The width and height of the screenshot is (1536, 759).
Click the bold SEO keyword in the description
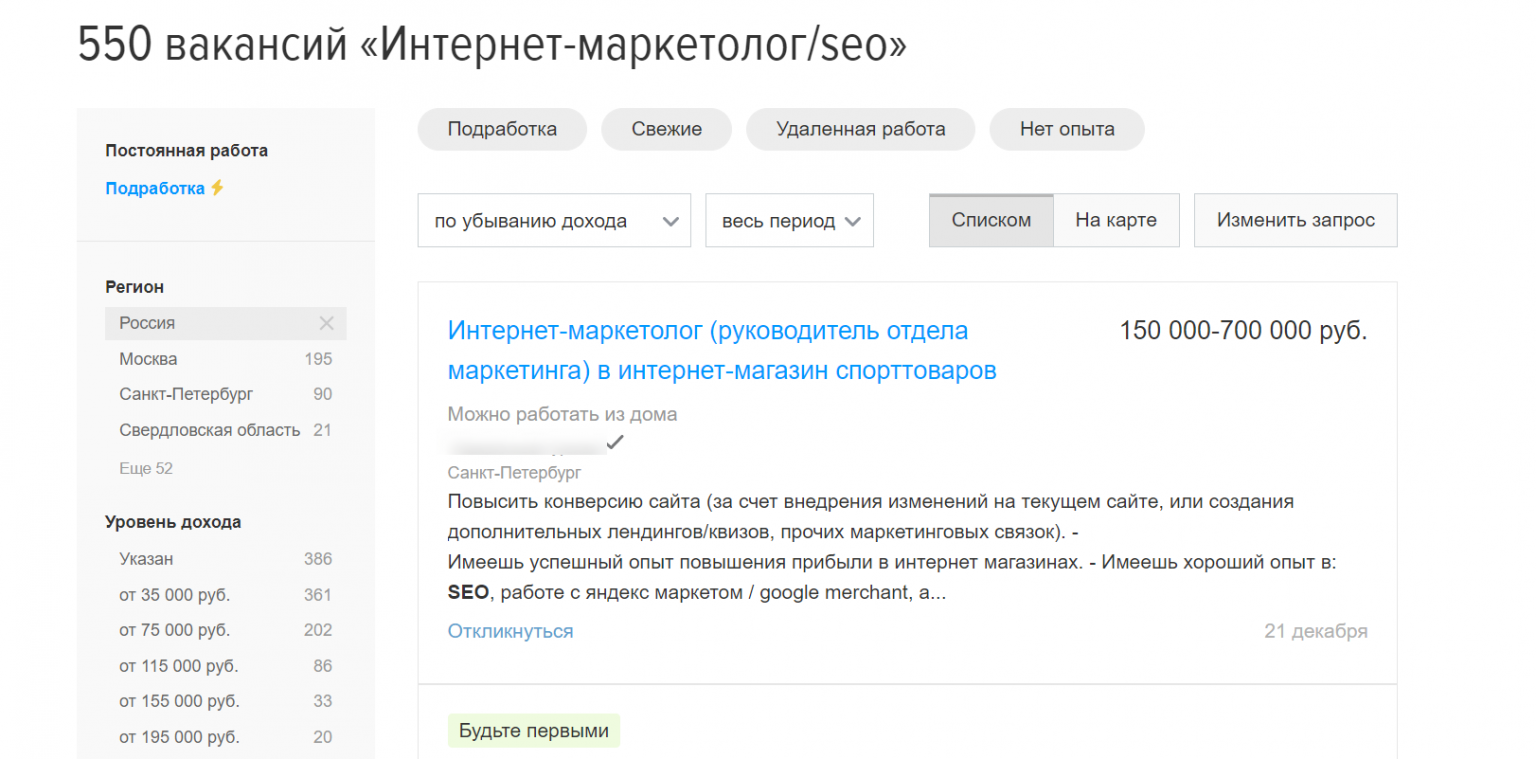[x=468, y=592]
